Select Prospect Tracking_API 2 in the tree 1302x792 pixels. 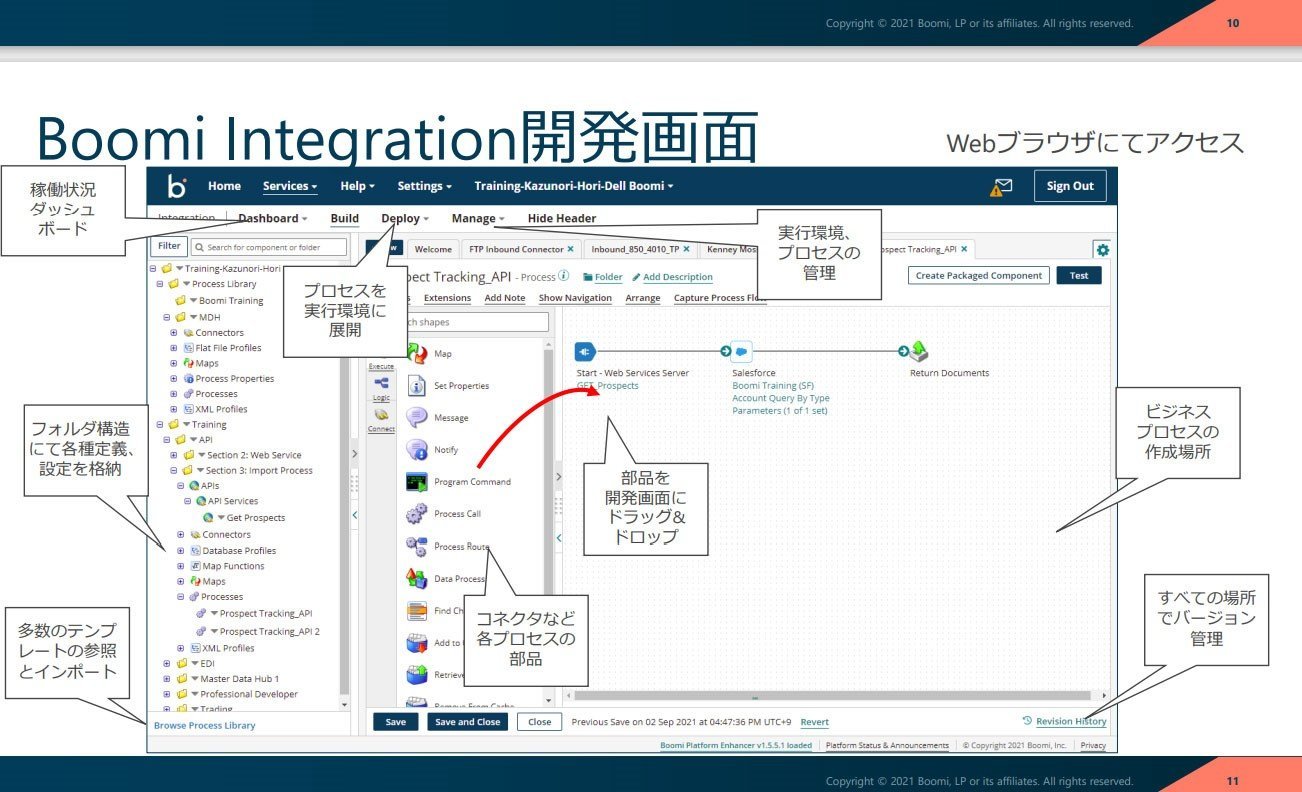[270, 632]
